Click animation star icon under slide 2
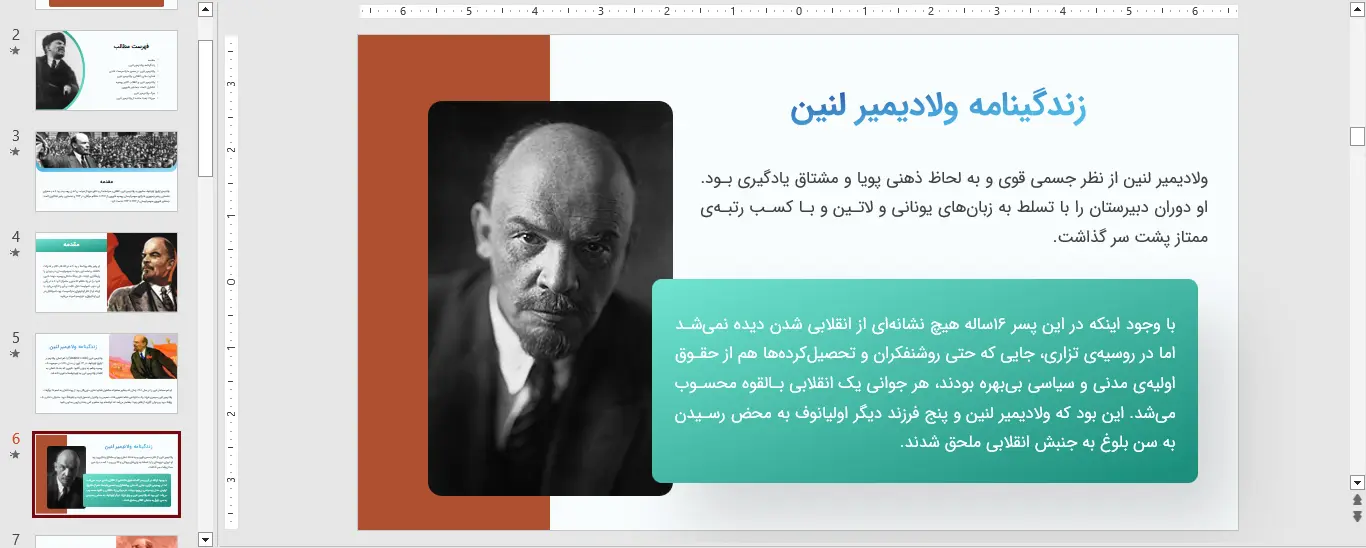This screenshot has height=548, width=1366. coord(15,51)
